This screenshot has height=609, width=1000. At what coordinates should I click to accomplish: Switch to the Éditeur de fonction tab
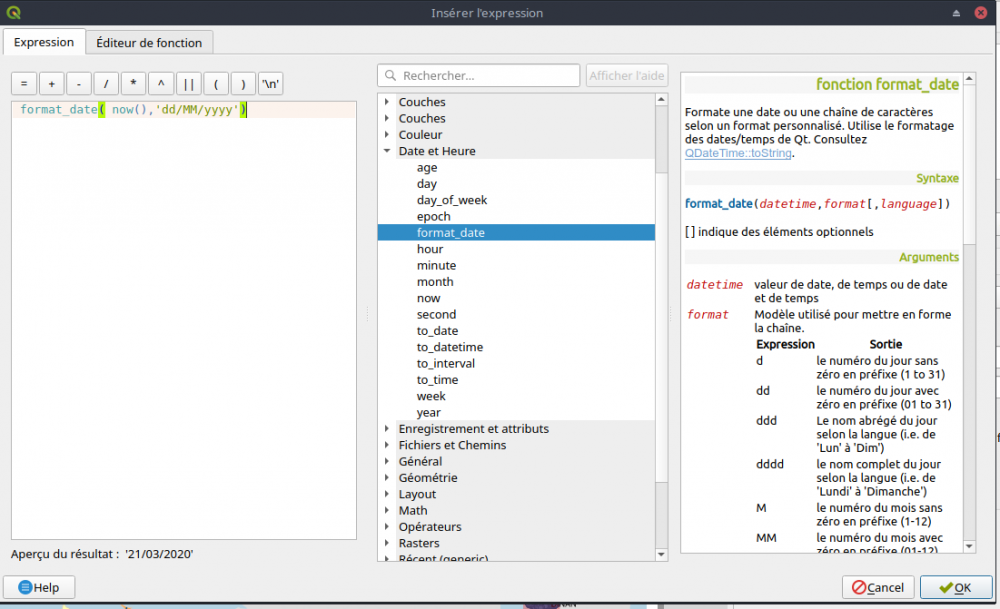click(x=149, y=43)
